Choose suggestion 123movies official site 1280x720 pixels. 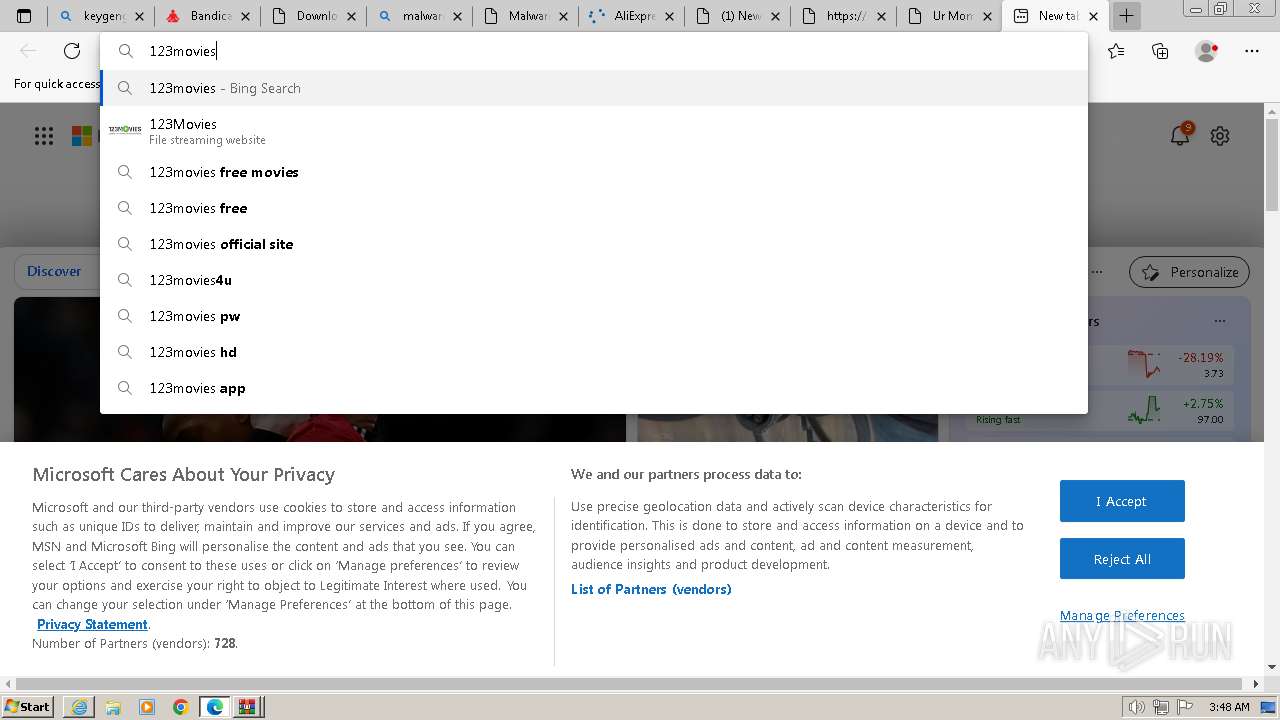594,244
